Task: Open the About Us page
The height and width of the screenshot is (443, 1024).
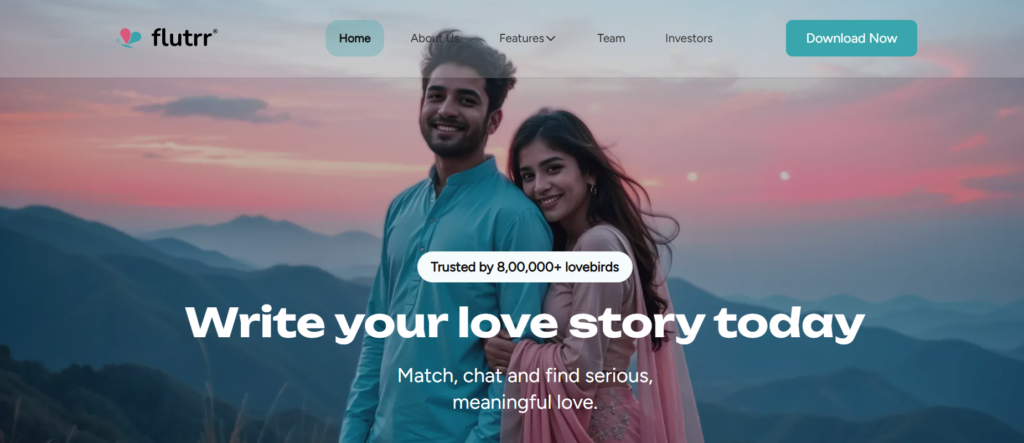Action: pyautogui.click(x=435, y=38)
